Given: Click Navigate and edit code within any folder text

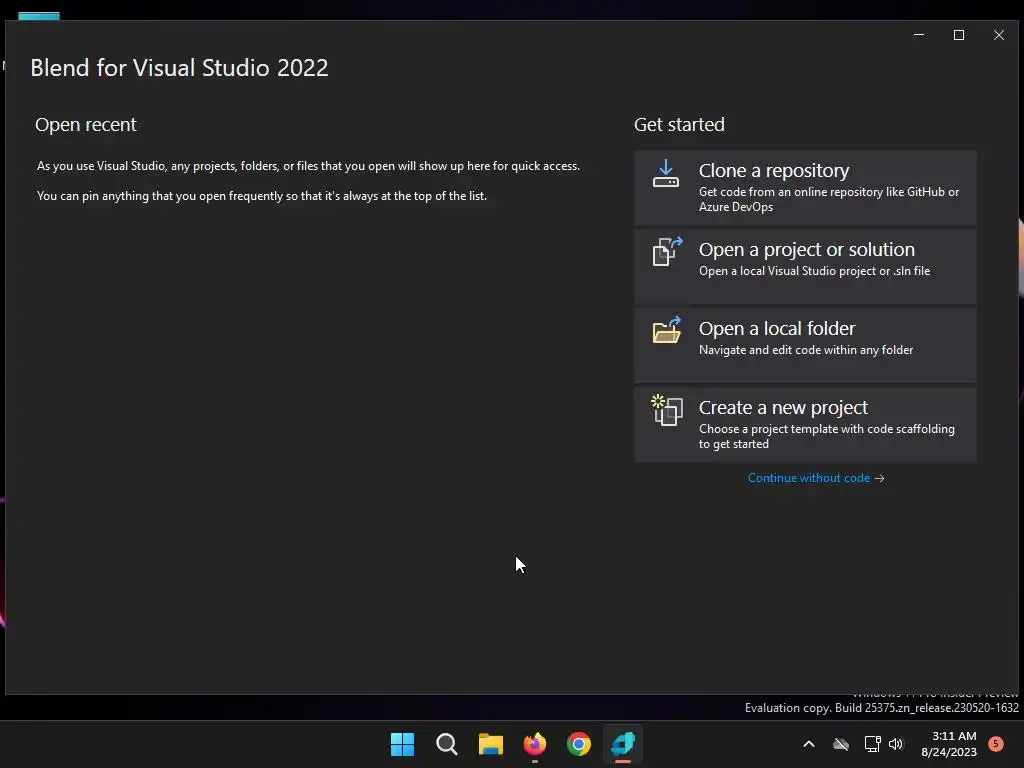Looking at the screenshot, I should (x=806, y=350).
